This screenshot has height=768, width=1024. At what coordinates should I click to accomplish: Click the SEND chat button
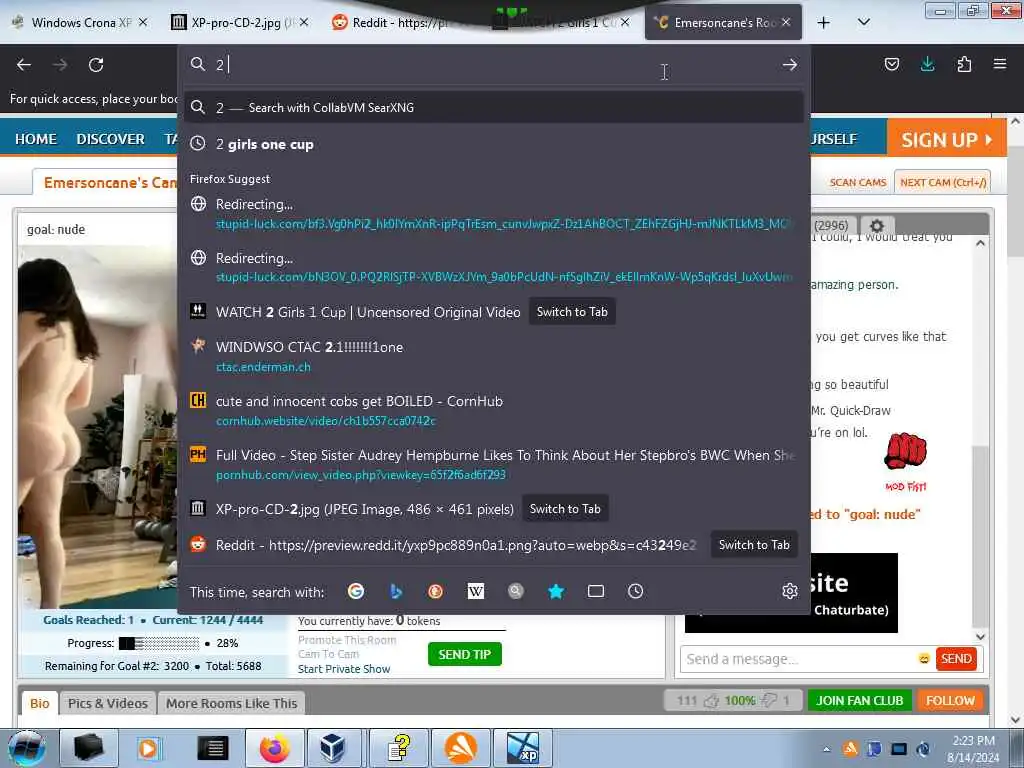956,659
